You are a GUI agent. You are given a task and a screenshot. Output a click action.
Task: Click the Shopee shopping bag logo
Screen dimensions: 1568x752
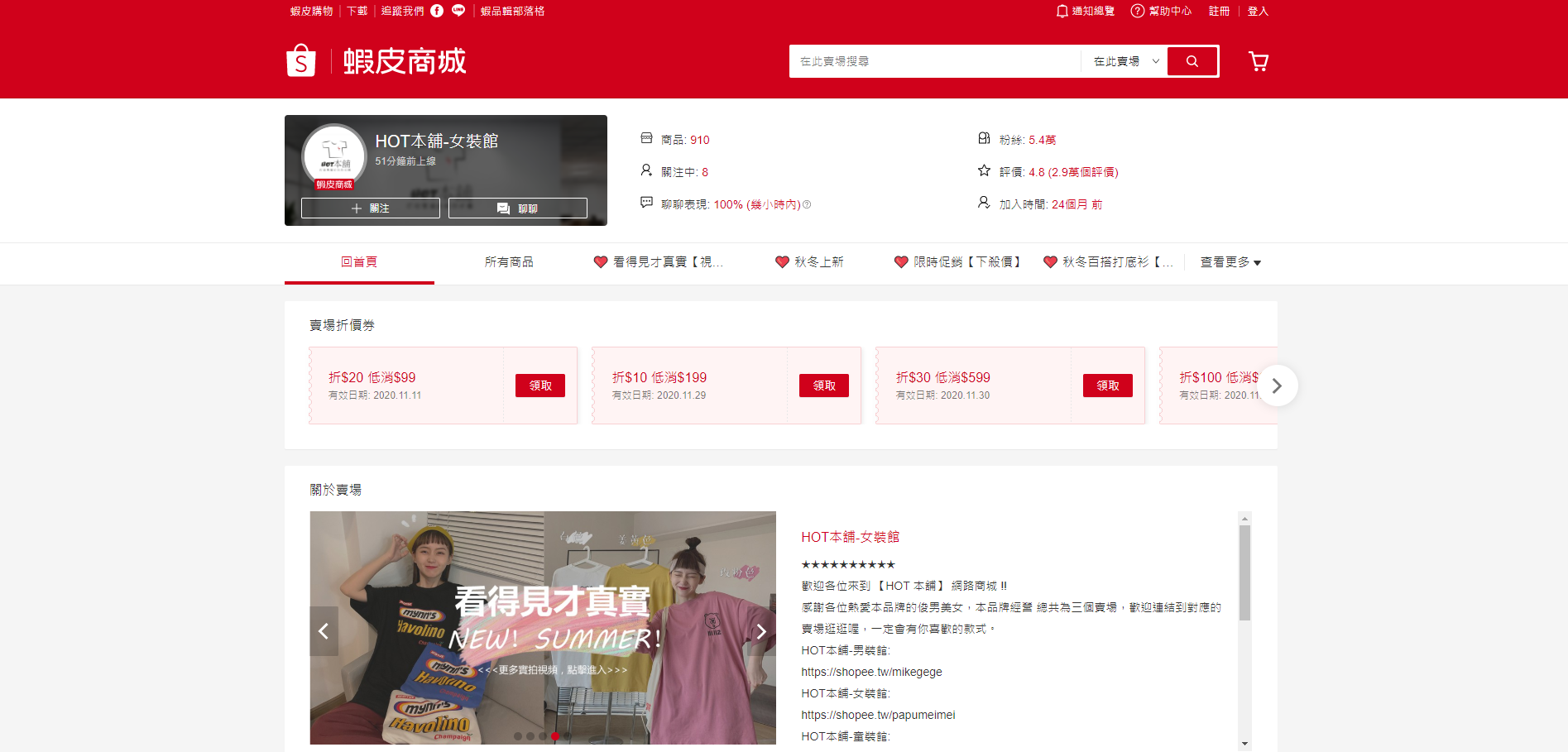coord(301,61)
